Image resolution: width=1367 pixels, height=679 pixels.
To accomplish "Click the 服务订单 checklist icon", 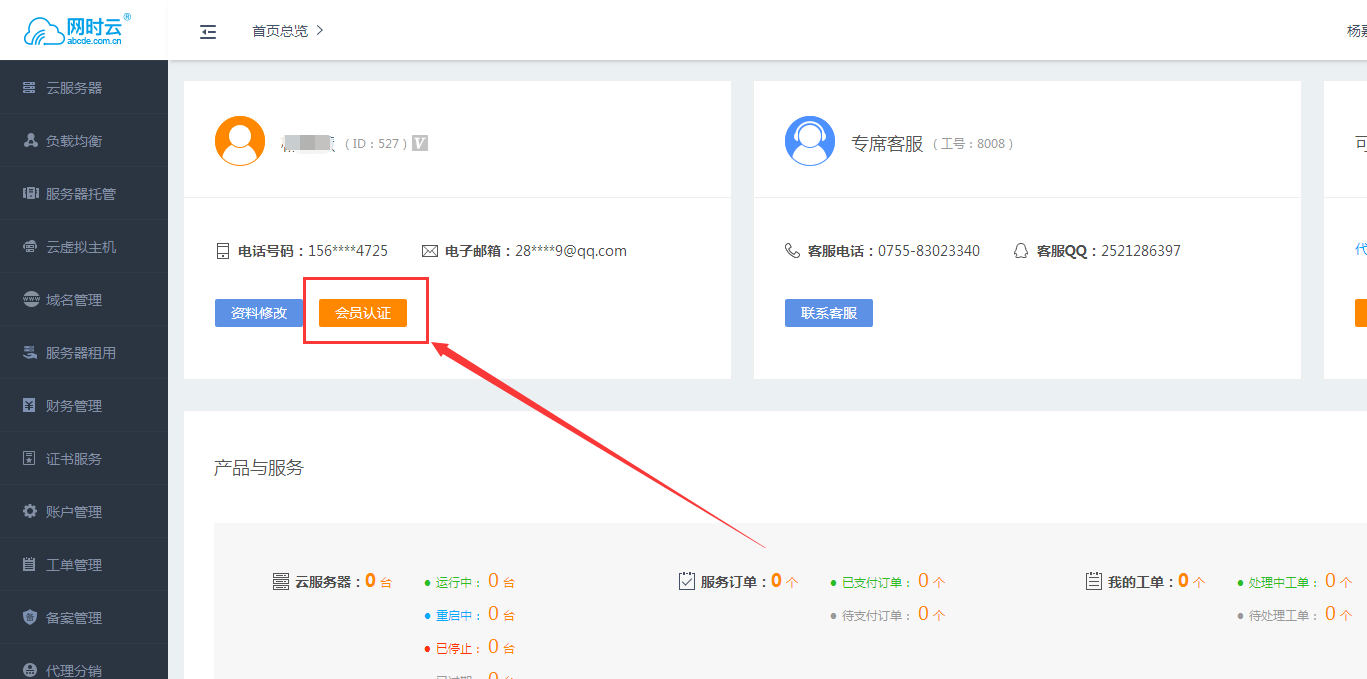I will pos(686,581).
